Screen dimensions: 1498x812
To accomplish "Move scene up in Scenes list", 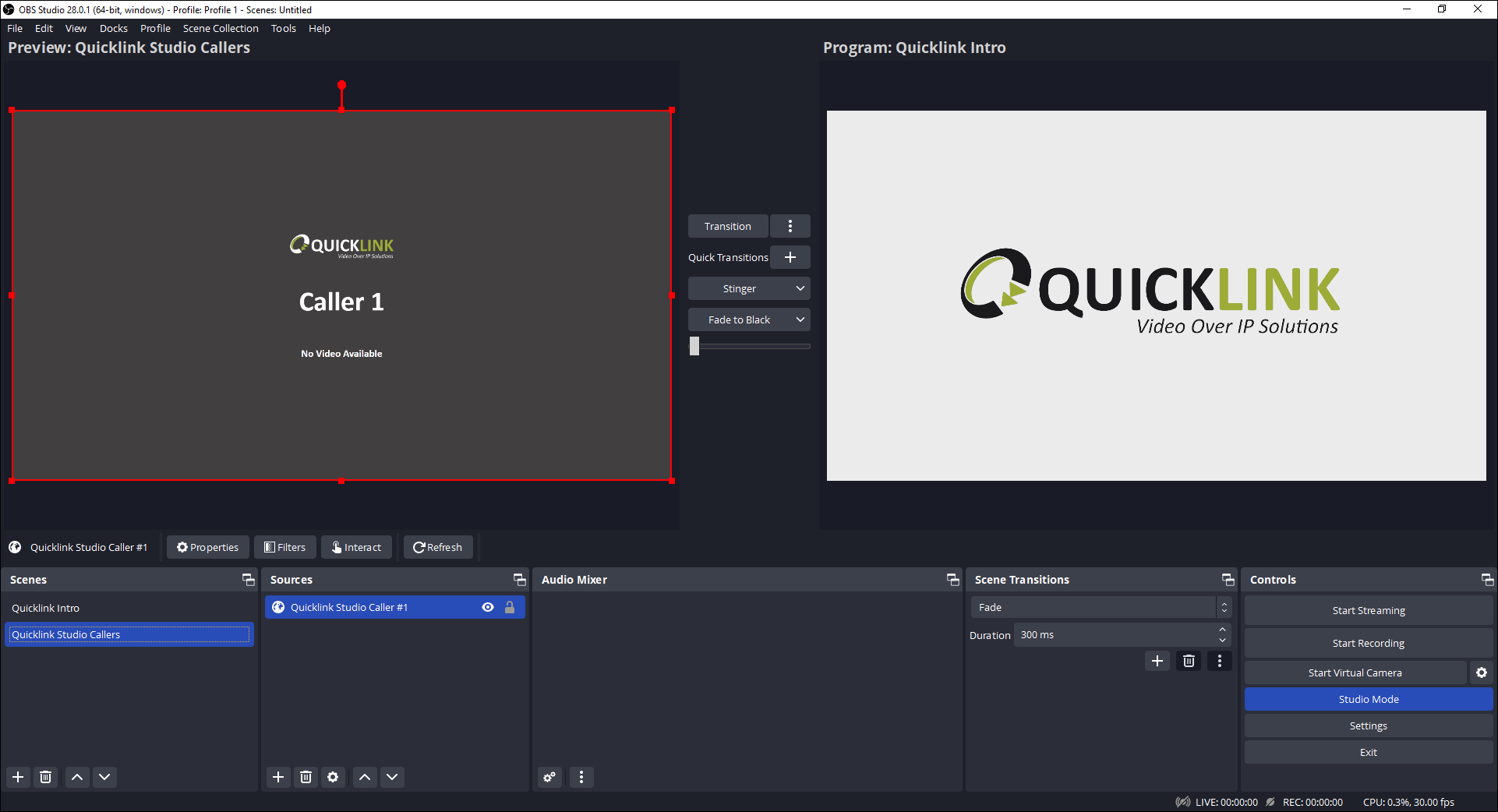I will click(77, 777).
